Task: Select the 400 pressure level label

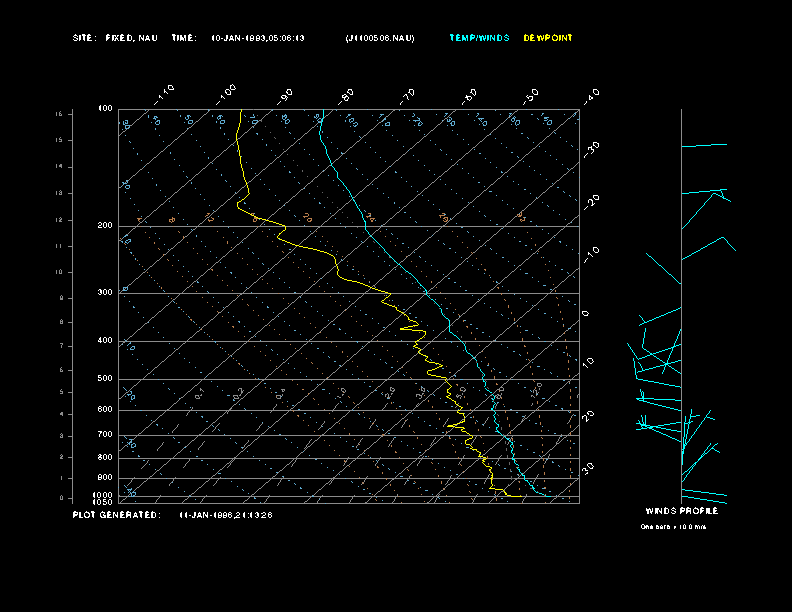Action: (x=104, y=341)
